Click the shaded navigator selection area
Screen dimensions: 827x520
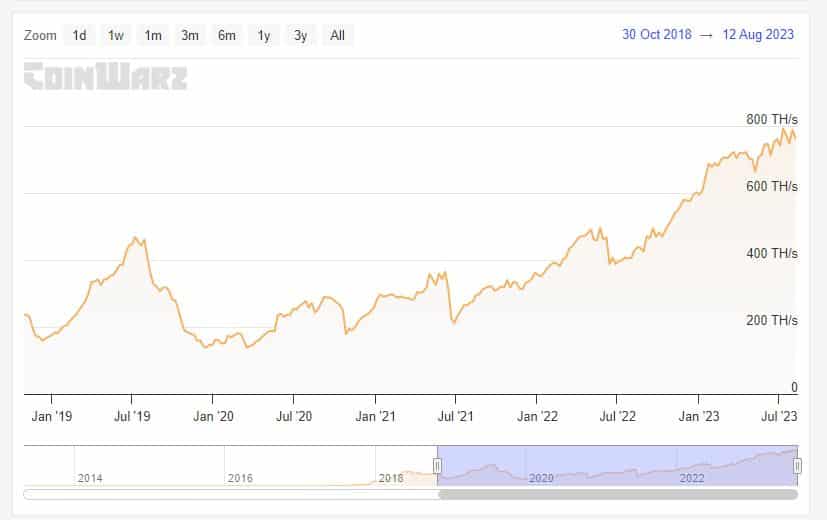[x=617, y=466]
